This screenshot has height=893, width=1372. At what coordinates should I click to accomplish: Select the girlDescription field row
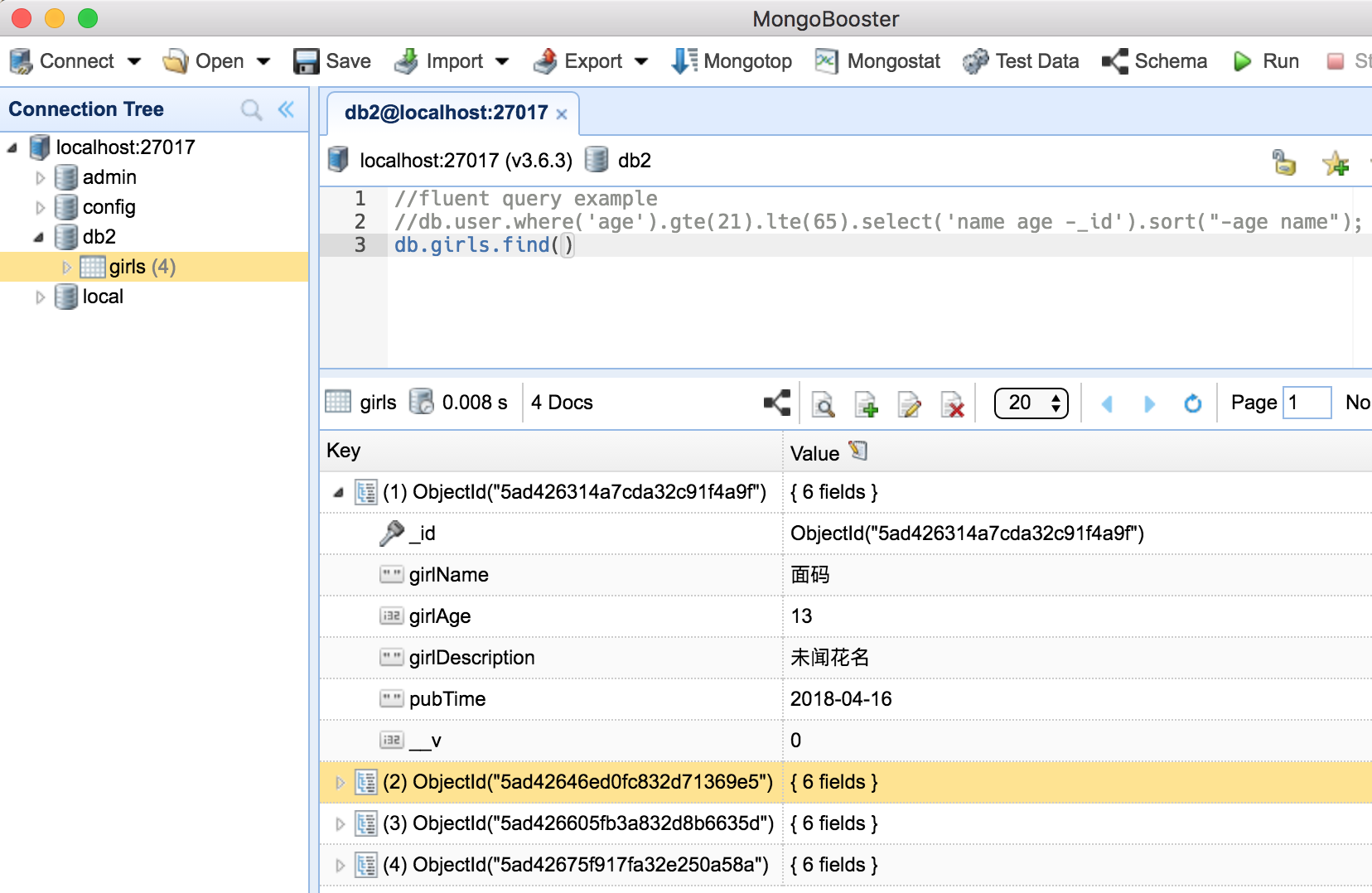point(846,658)
